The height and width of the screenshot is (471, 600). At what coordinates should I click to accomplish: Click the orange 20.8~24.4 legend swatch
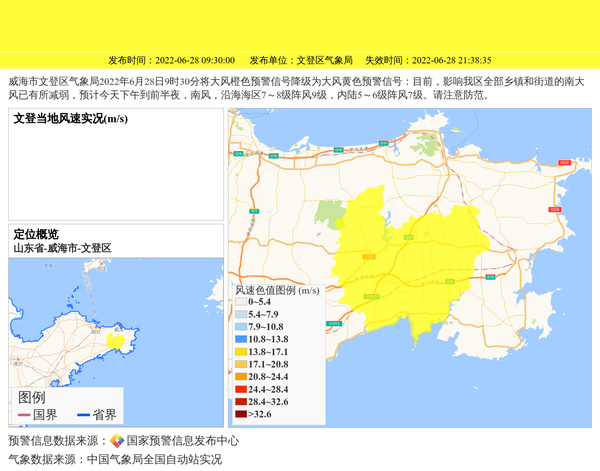[x=241, y=377]
